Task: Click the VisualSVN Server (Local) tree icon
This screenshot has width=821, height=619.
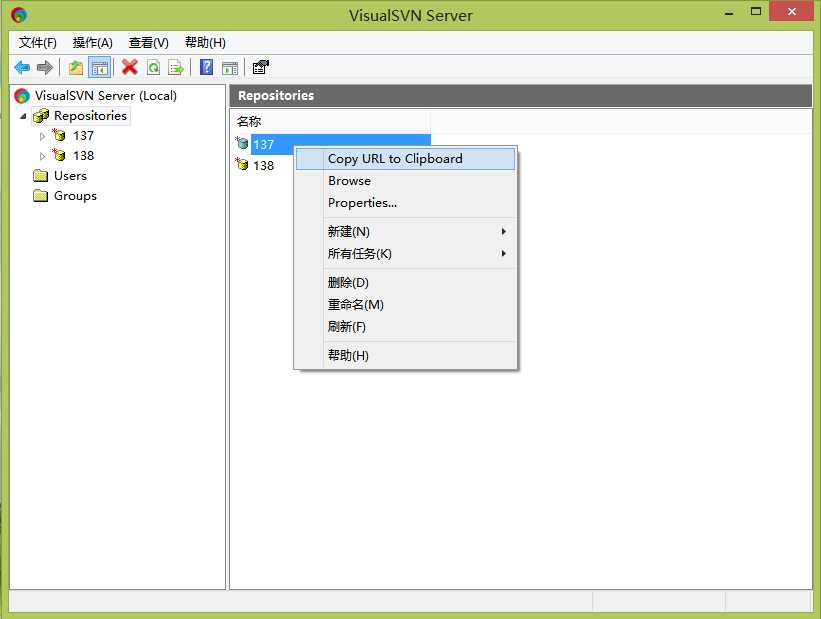Action: [x=22, y=96]
